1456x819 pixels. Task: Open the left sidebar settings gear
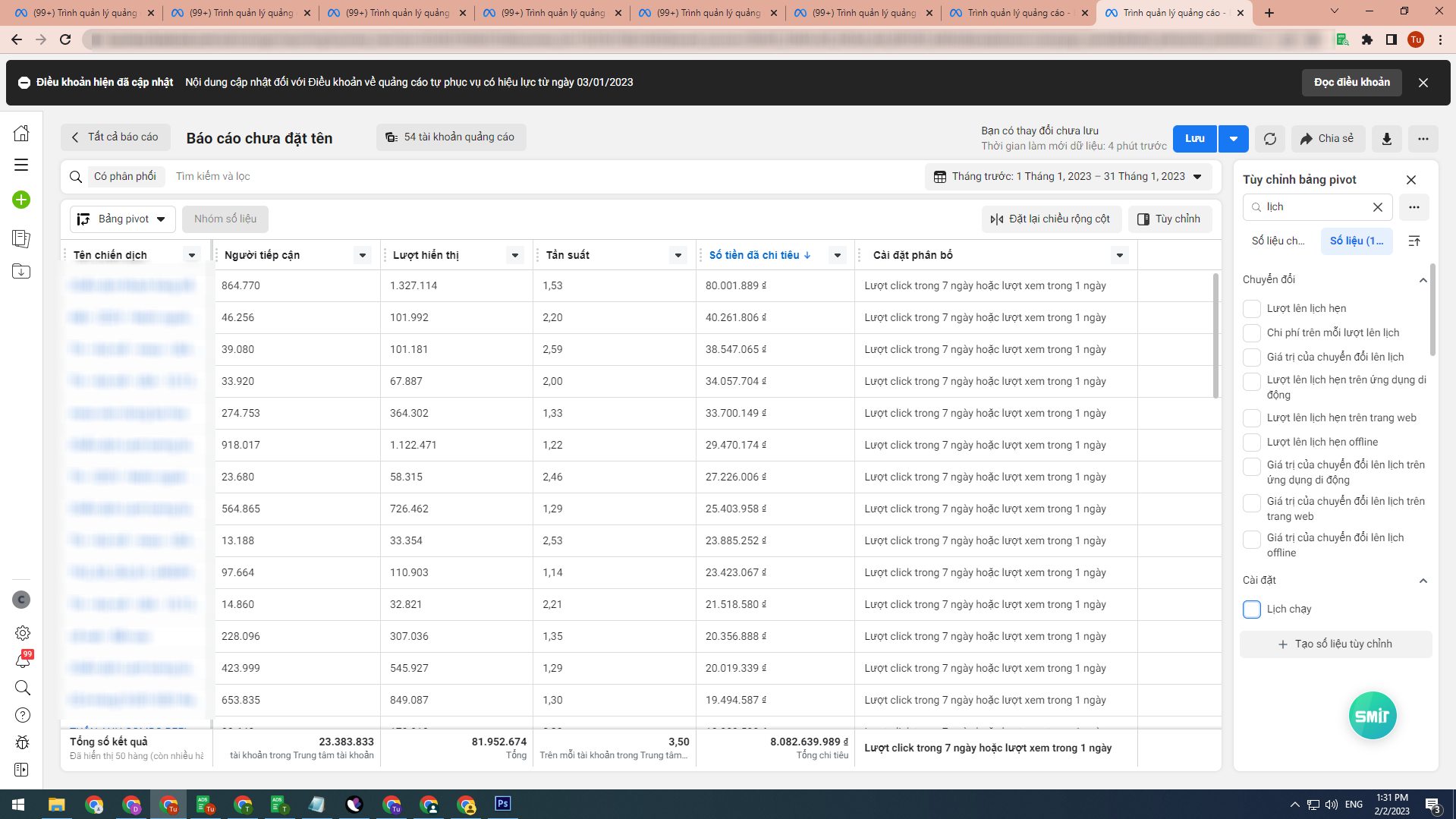[23, 632]
